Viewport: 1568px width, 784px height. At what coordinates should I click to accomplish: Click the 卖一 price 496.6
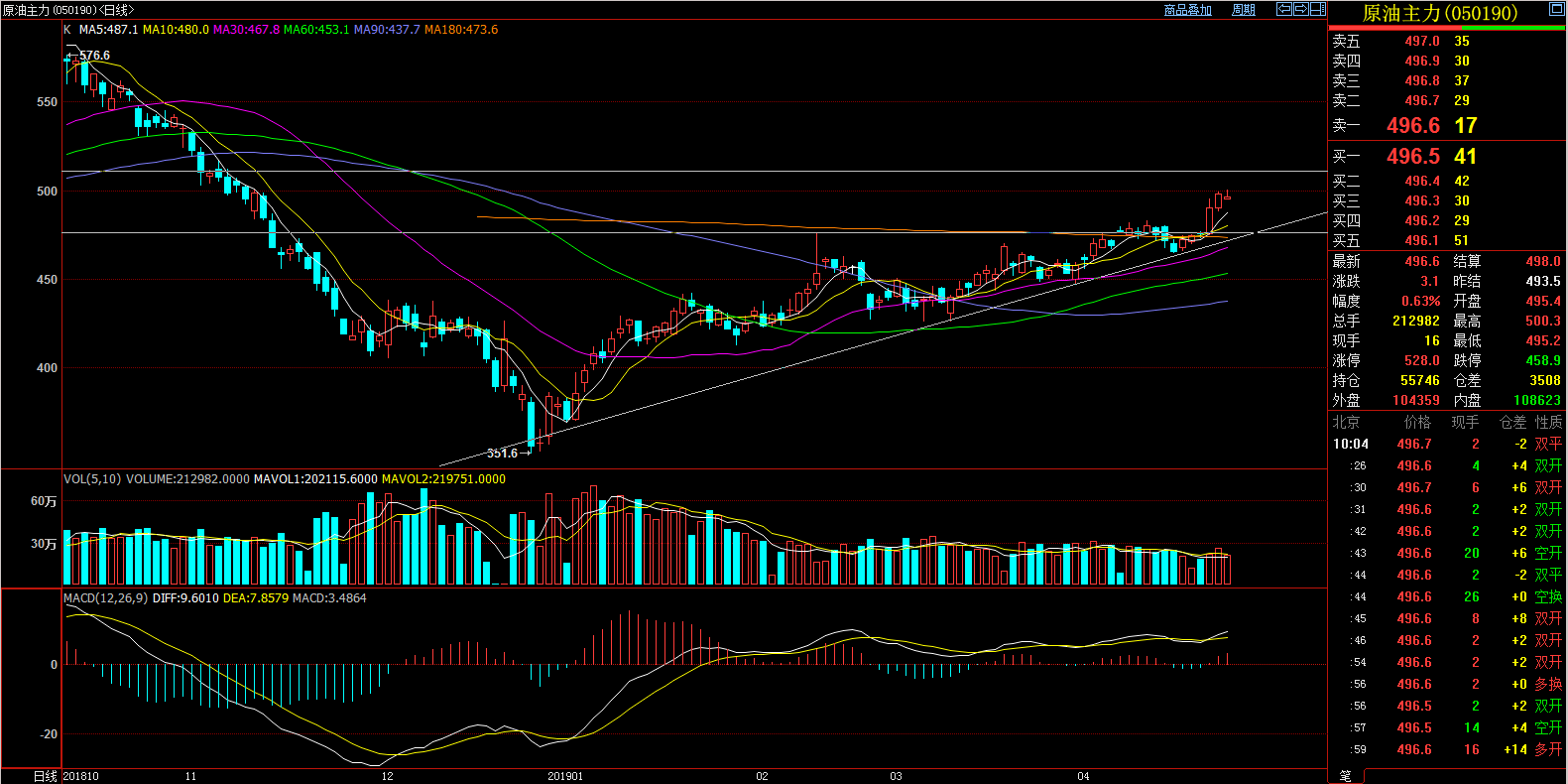tap(1413, 126)
